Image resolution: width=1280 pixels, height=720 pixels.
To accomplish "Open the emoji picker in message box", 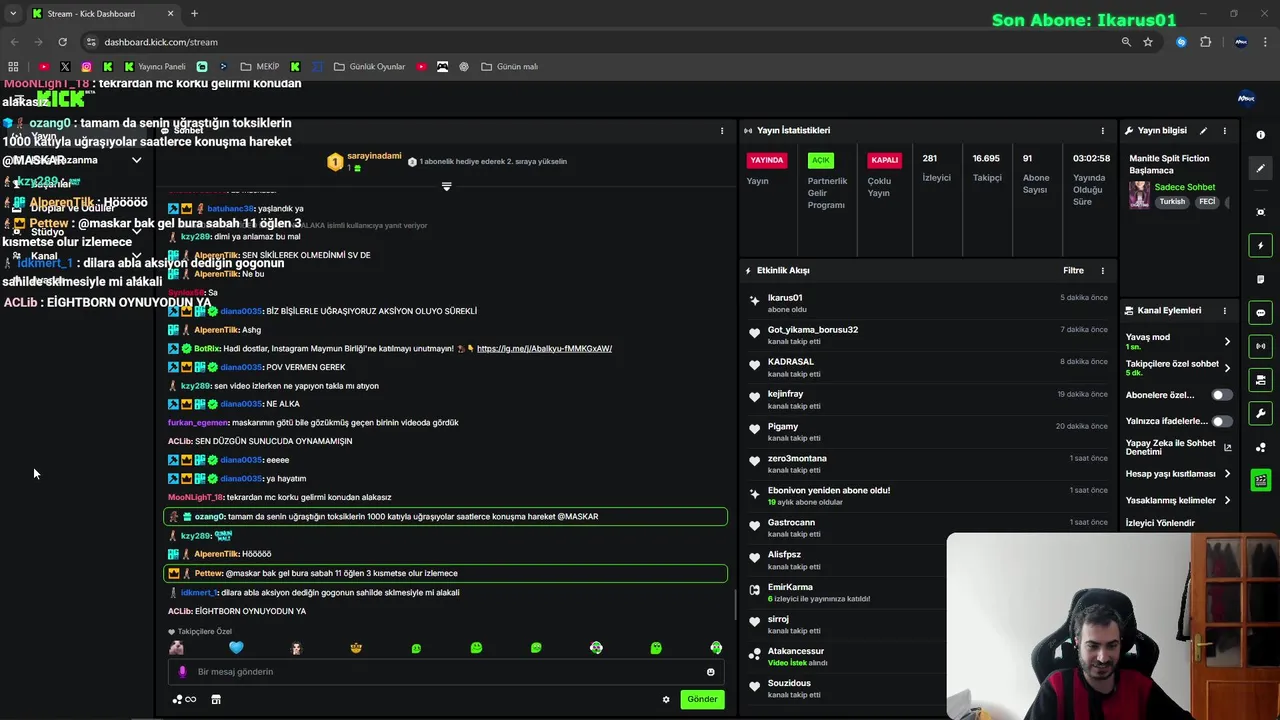I will click(x=711, y=672).
